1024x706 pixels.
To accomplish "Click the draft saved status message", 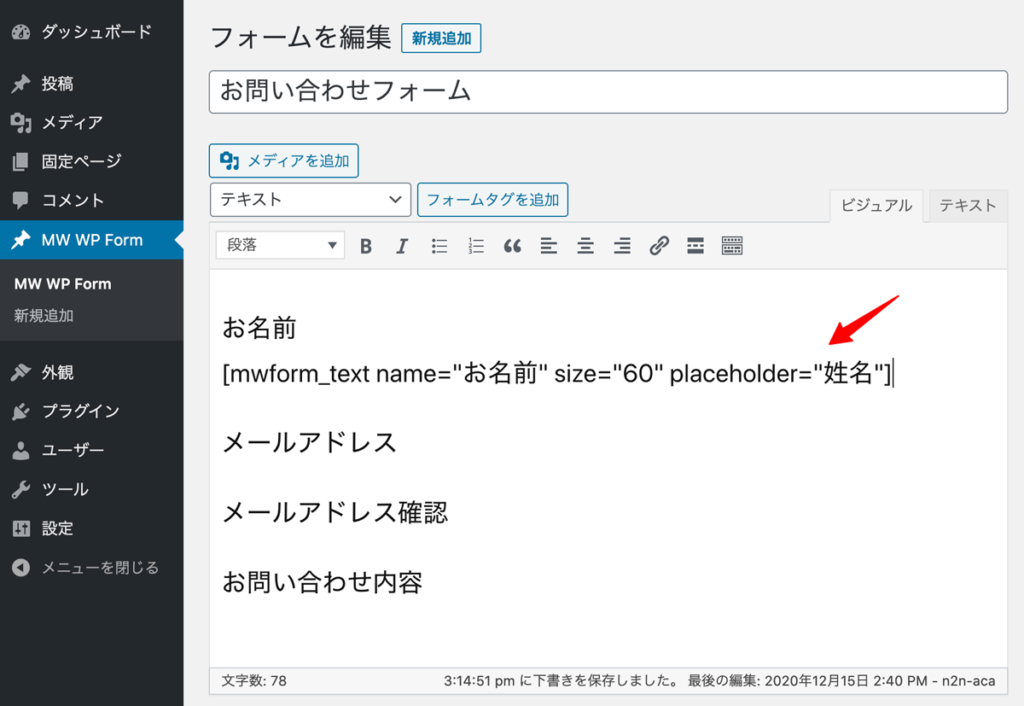I will [562, 681].
